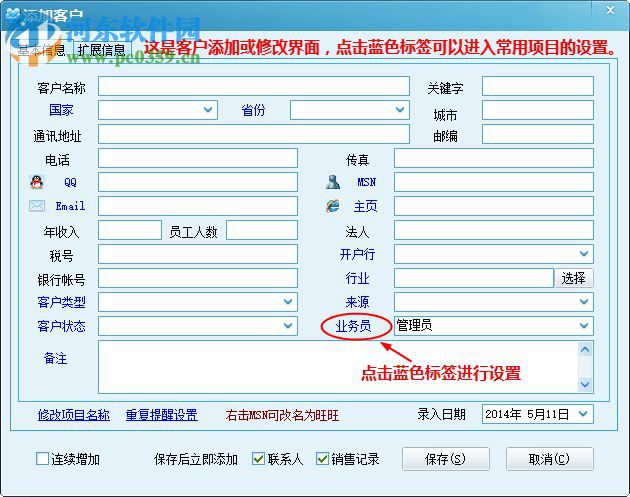The width and height of the screenshot is (630, 497).
Task: Click the 选择 button next to 行业
Action: click(x=574, y=278)
